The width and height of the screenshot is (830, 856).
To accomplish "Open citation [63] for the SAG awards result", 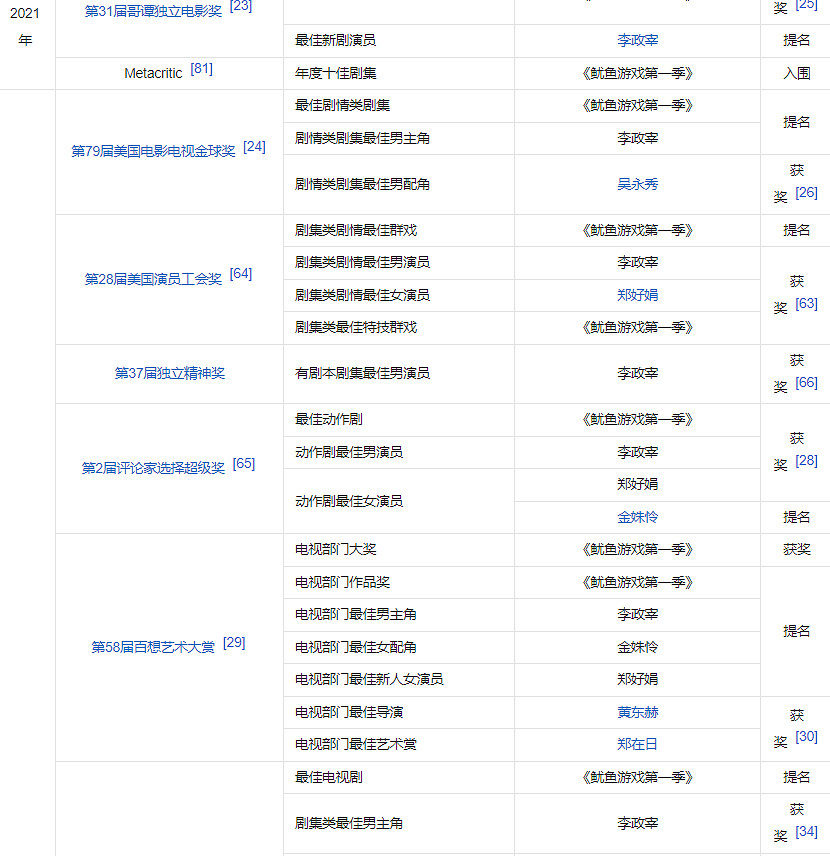I will tap(806, 302).
